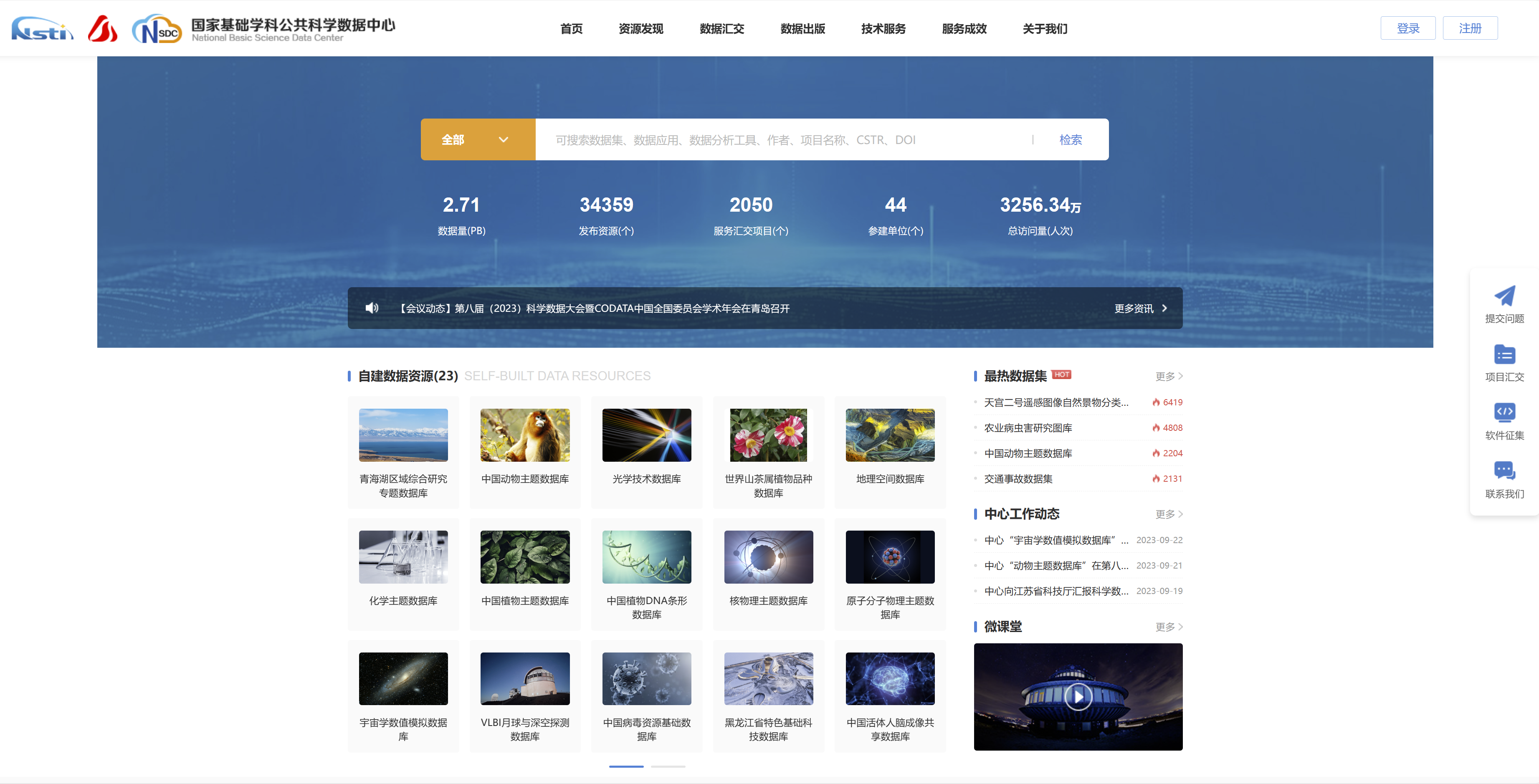Image resolution: width=1539 pixels, height=784 pixels.
Task: Open the conference news headline about CODATA
Action: click(x=595, y=309)
